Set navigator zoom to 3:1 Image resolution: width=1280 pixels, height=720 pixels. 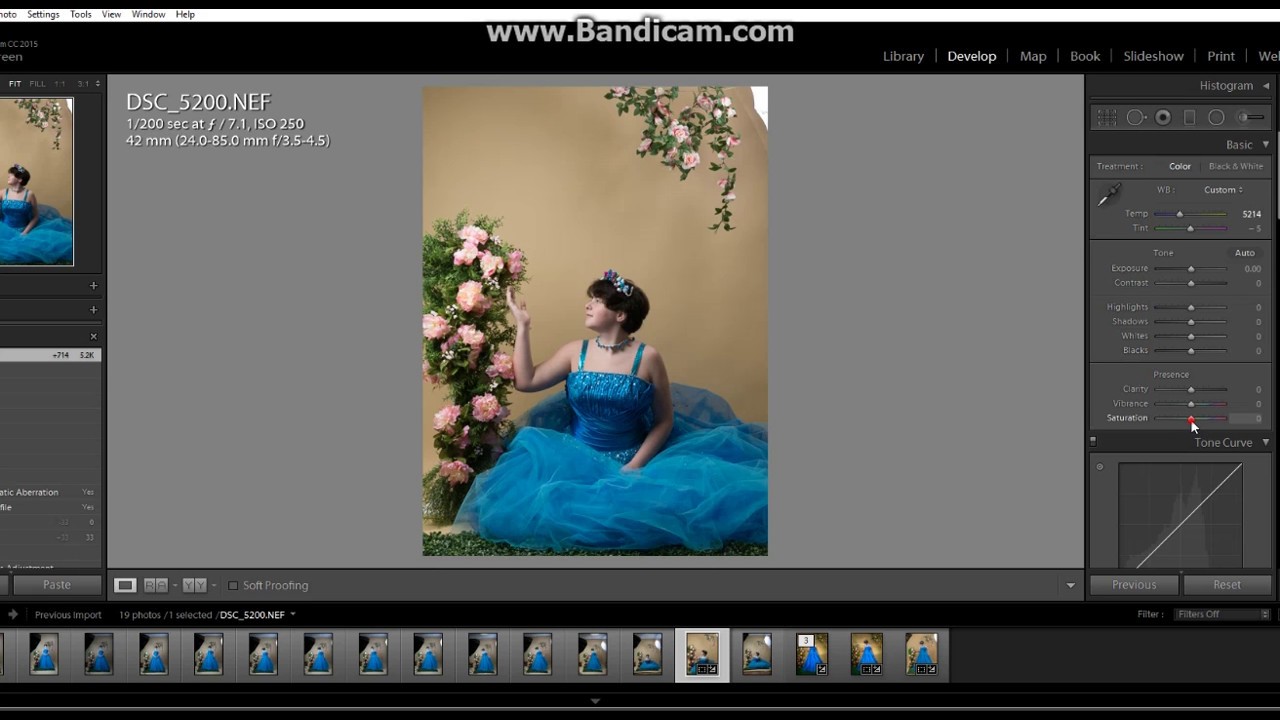pyautogui.click(x=83, y=84)
